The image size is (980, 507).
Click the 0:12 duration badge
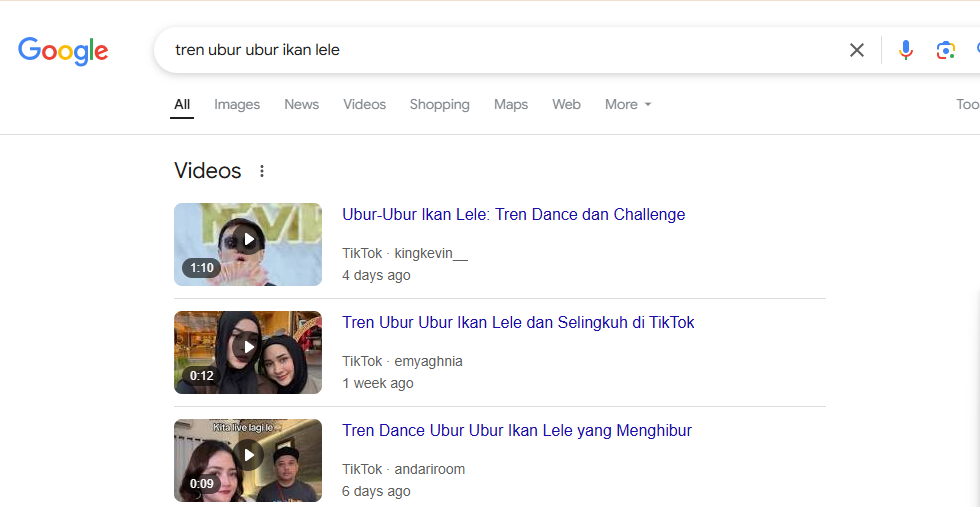click(x=201, y=376)
